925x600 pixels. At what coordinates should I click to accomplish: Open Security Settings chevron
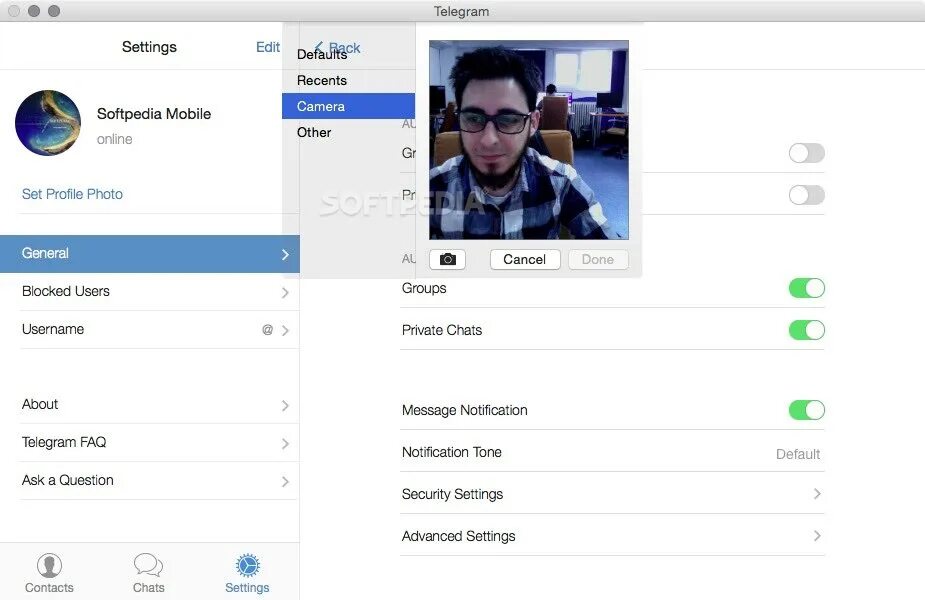[x=817, y=494]
